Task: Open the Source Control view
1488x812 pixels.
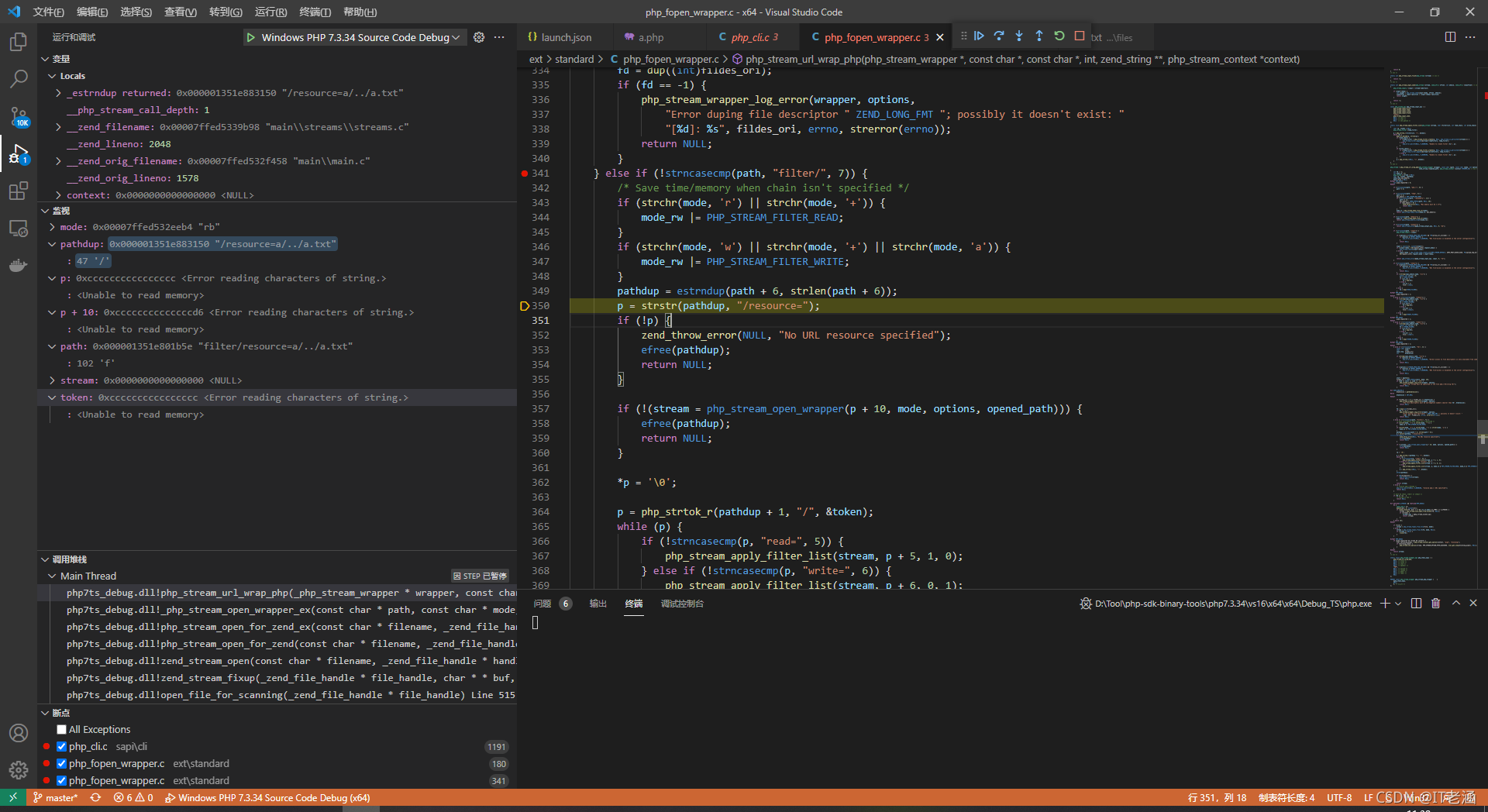Action: [x=19, y=116]
